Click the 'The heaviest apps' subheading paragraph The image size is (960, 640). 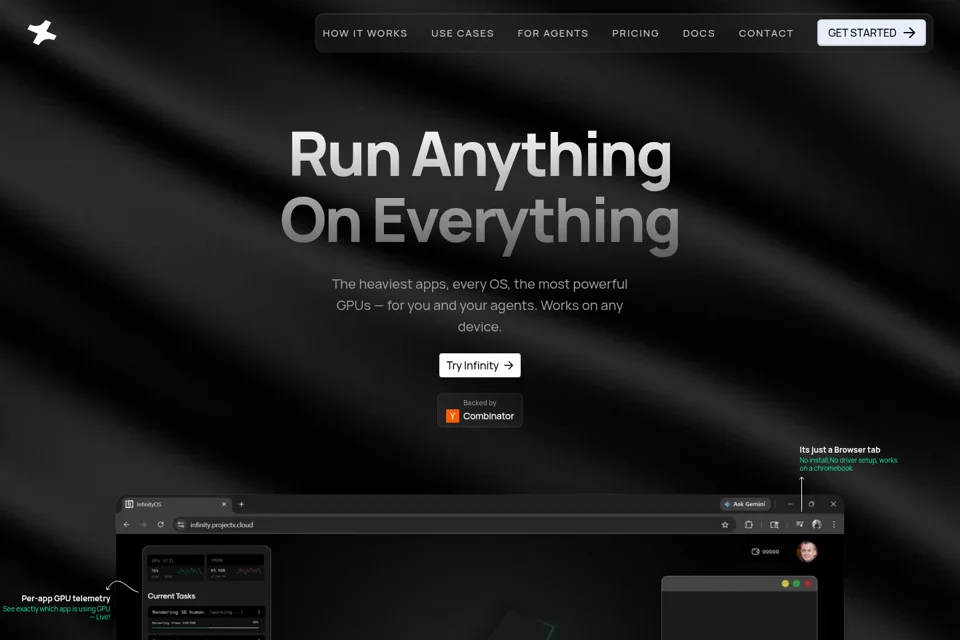point(479,305)
